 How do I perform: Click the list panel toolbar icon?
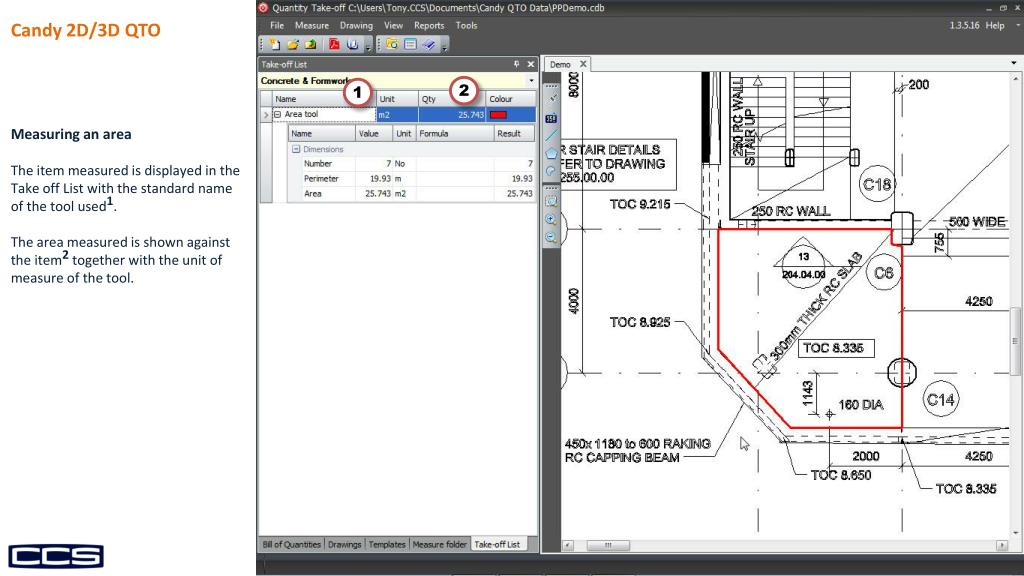(x=410, y=44)
